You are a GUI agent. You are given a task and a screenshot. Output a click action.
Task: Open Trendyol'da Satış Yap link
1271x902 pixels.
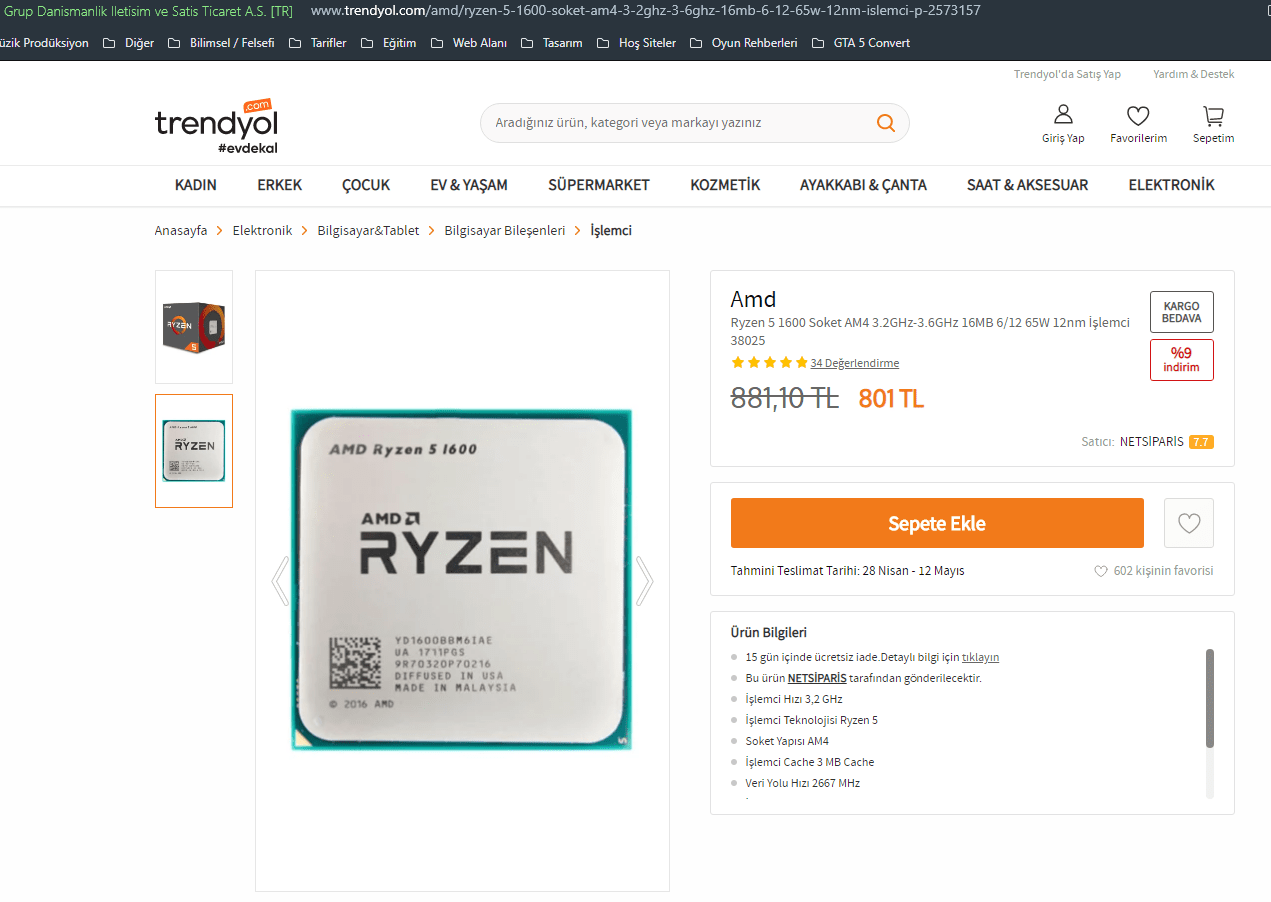pos(1067,75)
